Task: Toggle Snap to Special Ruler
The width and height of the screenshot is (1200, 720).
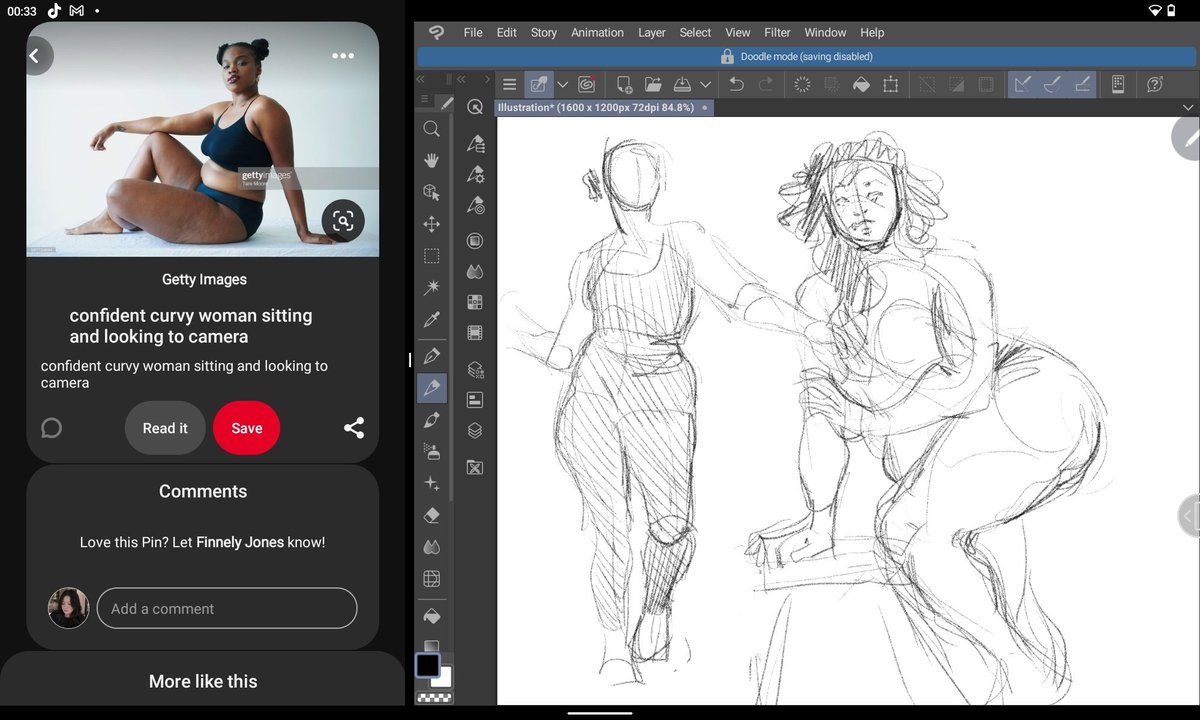Action: pos(1052,85)
